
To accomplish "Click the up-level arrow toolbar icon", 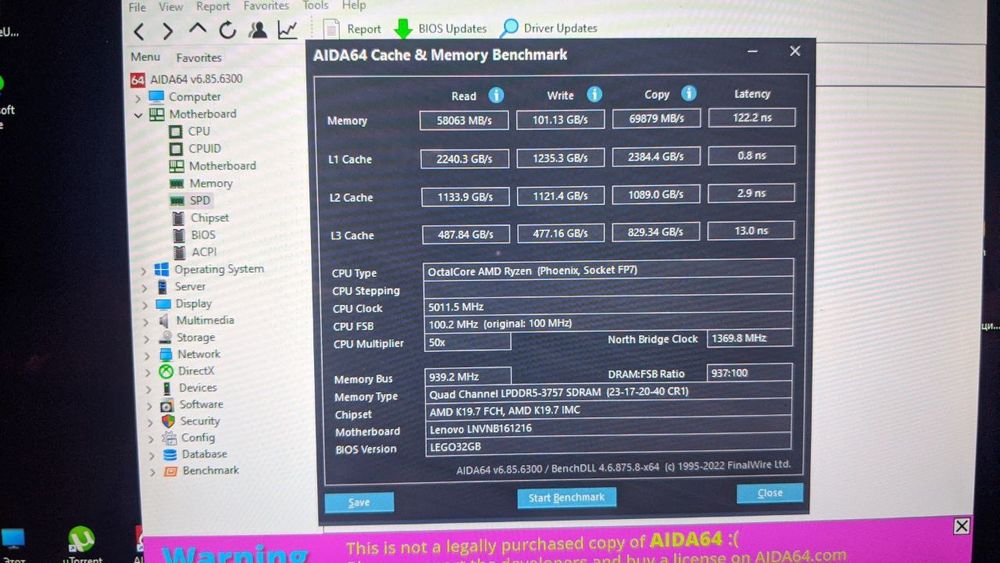I will 198,29.
